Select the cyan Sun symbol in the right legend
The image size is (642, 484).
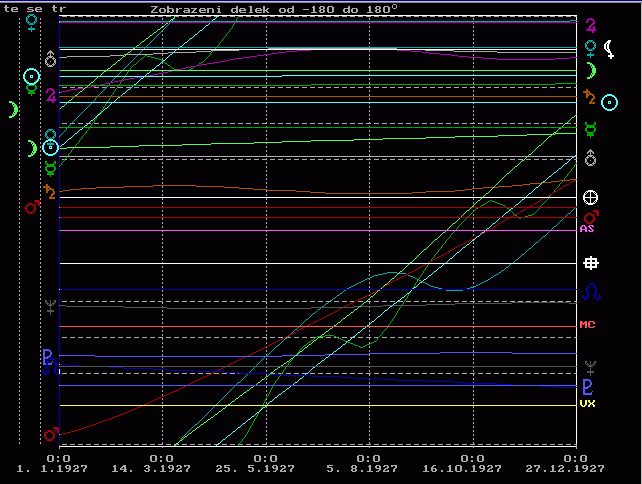tap(609, 102)
